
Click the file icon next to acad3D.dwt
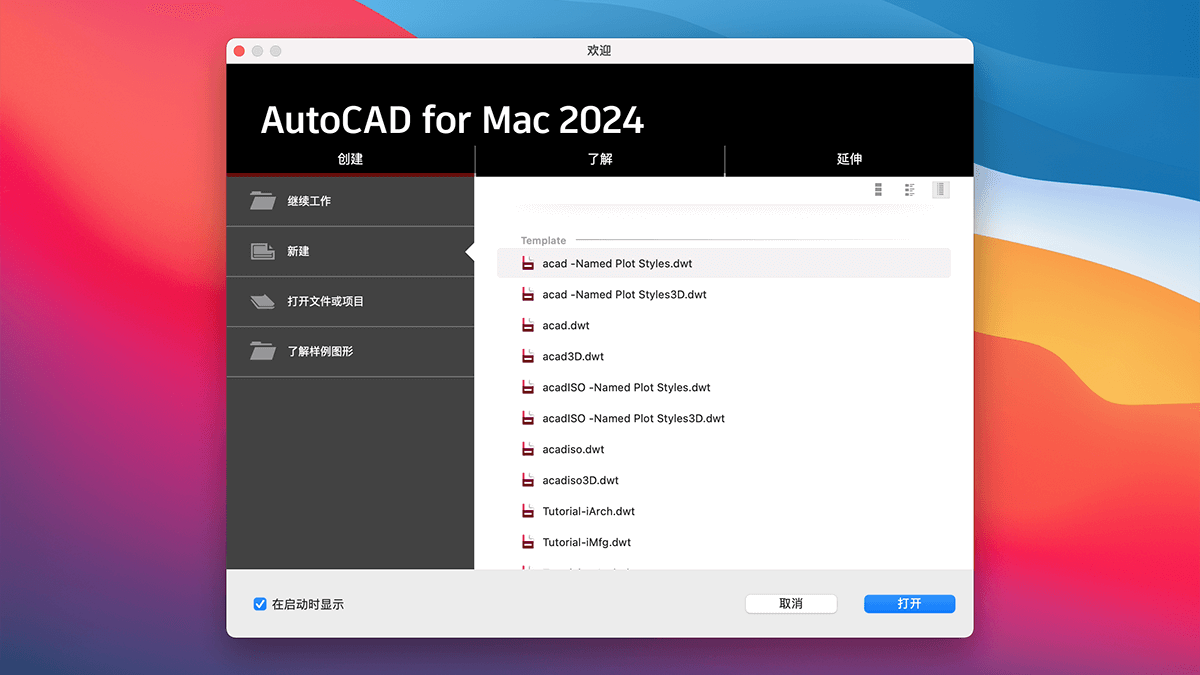point(528,357)
